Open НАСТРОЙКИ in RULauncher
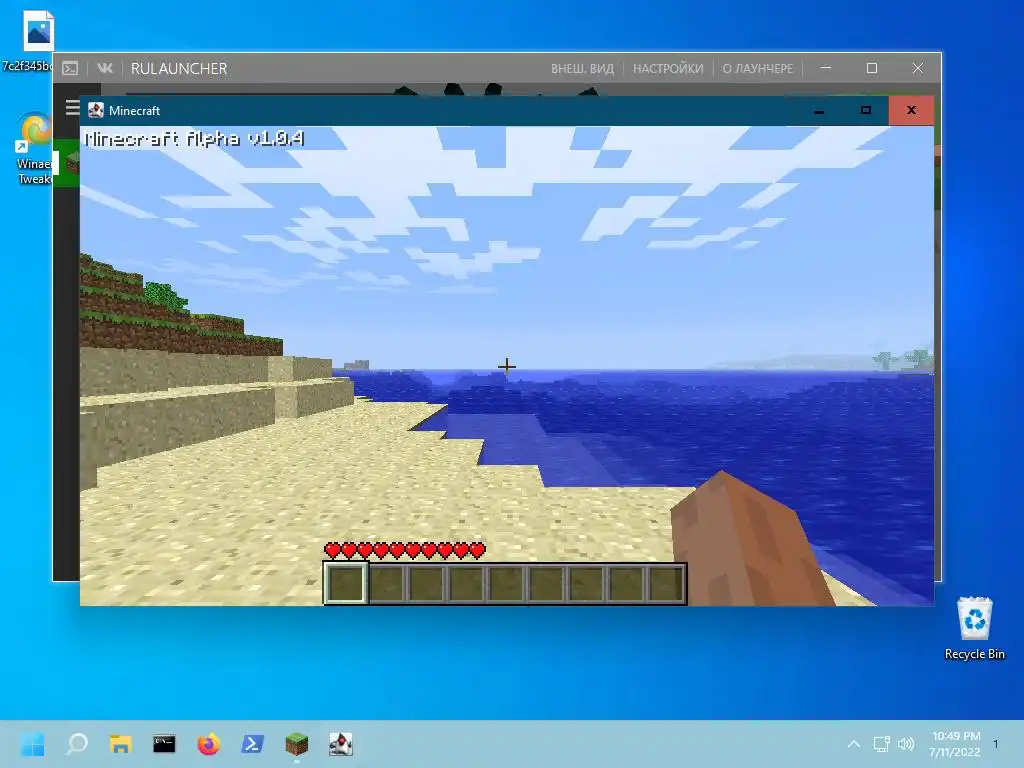This screenshot has height=768, width=1024. [667, 69]
